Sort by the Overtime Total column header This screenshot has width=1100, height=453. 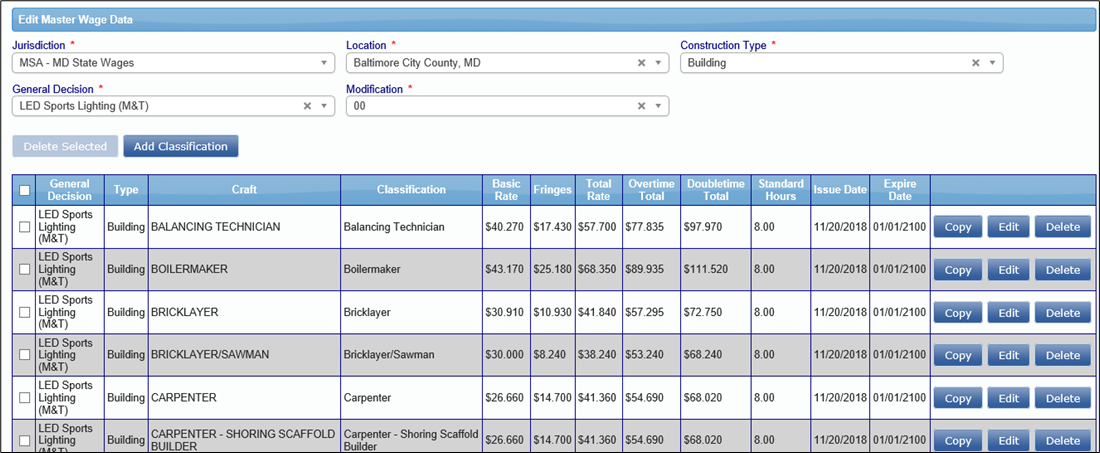[651, 189]
